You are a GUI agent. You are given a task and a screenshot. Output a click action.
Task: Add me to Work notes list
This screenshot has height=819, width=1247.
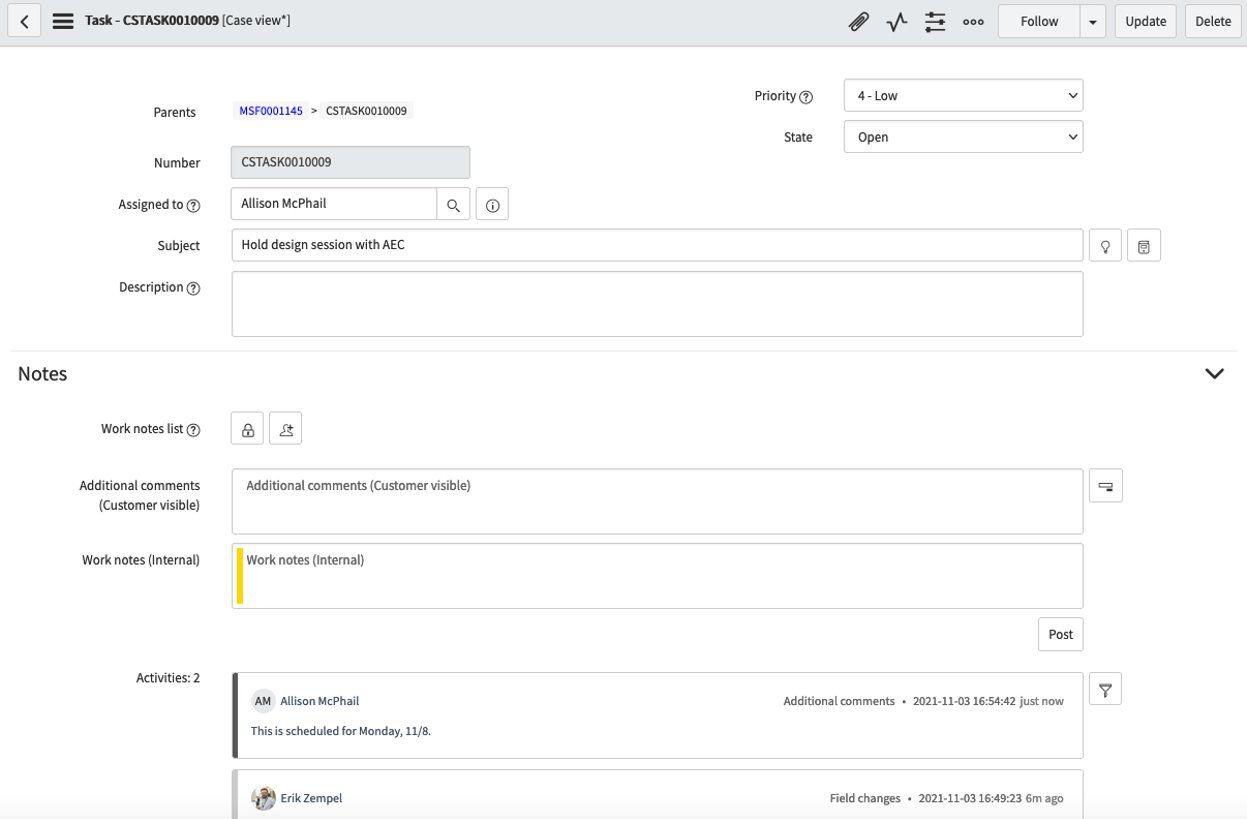(x=286, y=429)
